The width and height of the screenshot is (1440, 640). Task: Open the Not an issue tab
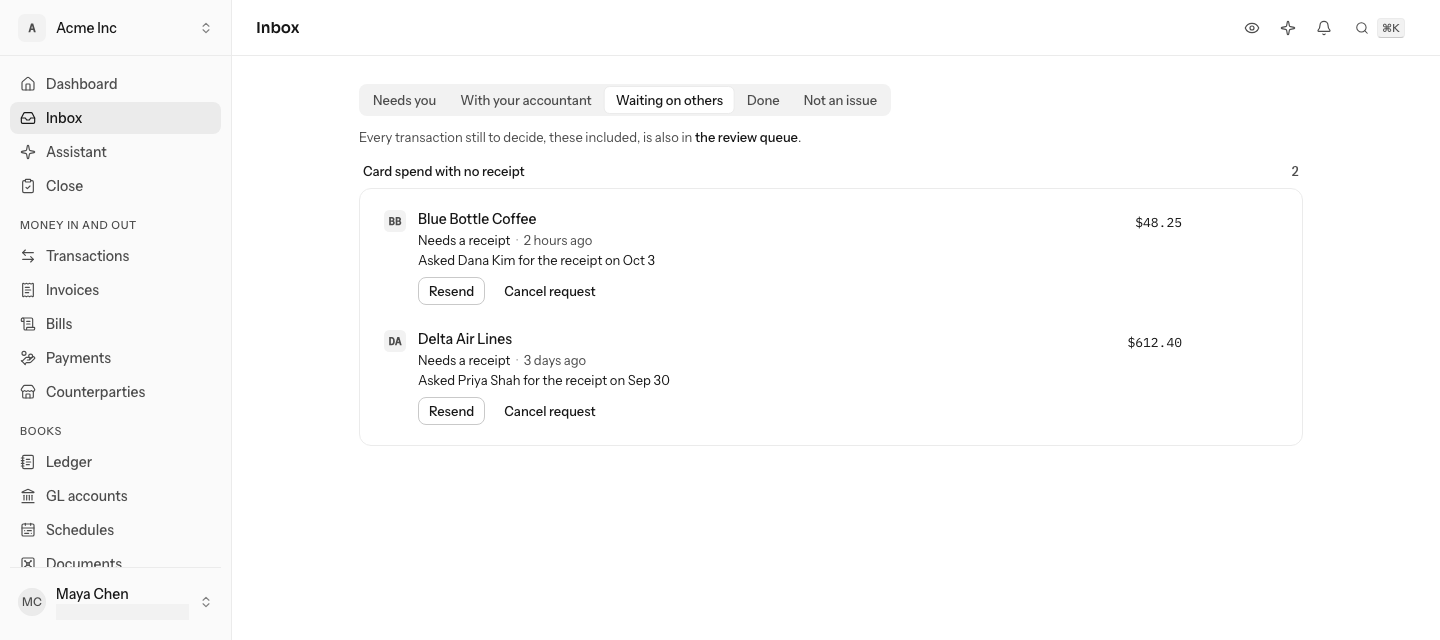point(840,100)
